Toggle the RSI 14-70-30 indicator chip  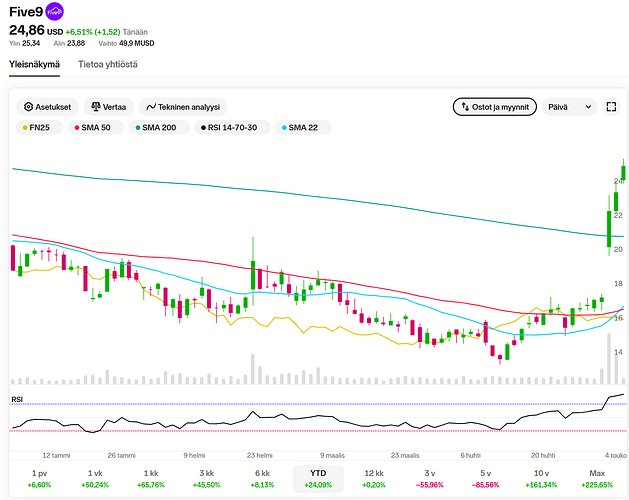click(x=232, y=128)
